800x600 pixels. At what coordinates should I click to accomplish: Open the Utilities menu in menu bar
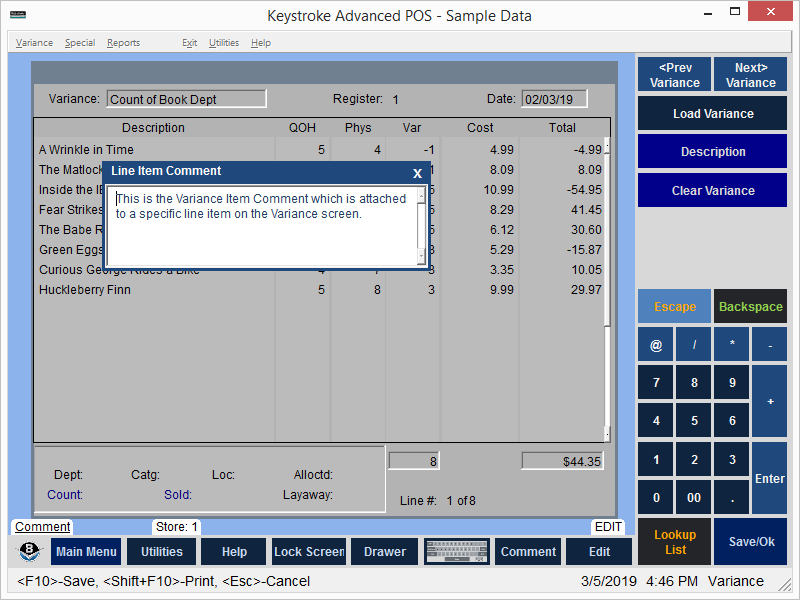(224, 43)
